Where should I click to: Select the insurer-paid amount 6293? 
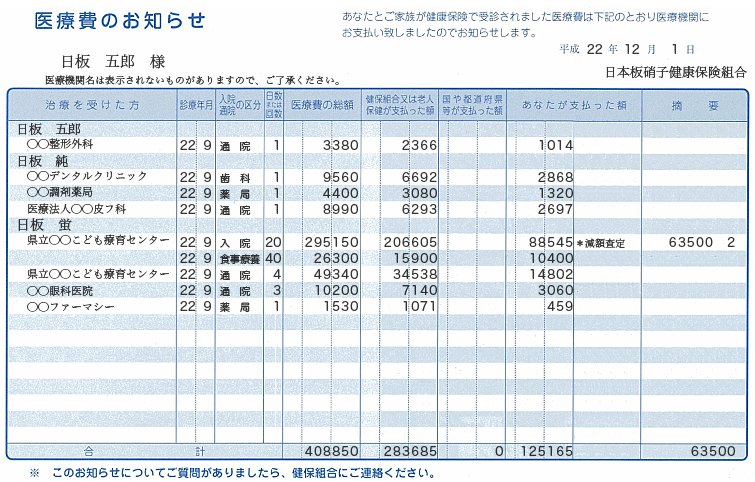point(419,209)
